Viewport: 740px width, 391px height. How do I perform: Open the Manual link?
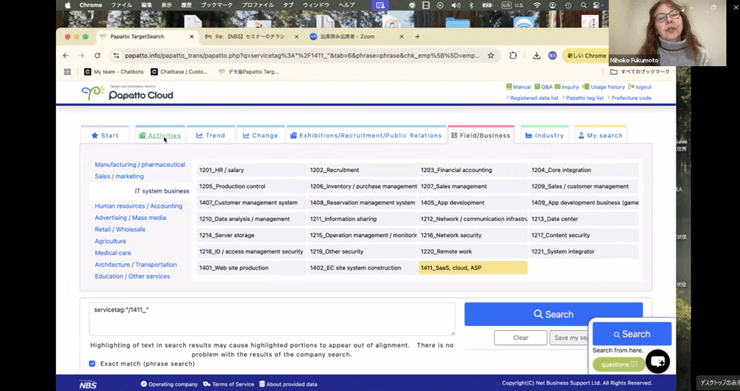519,87
